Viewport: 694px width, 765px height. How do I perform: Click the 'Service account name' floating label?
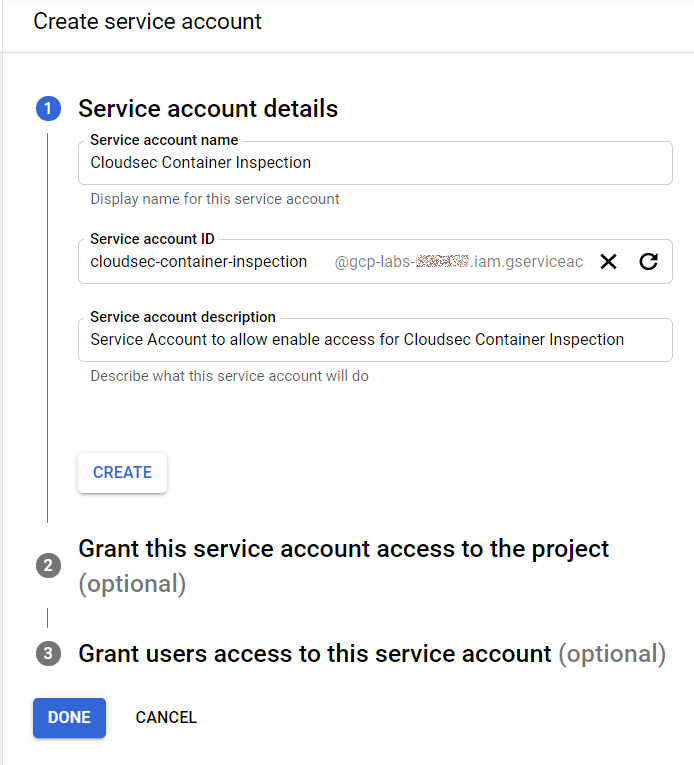pyautogui.click(x=164, y=140)
